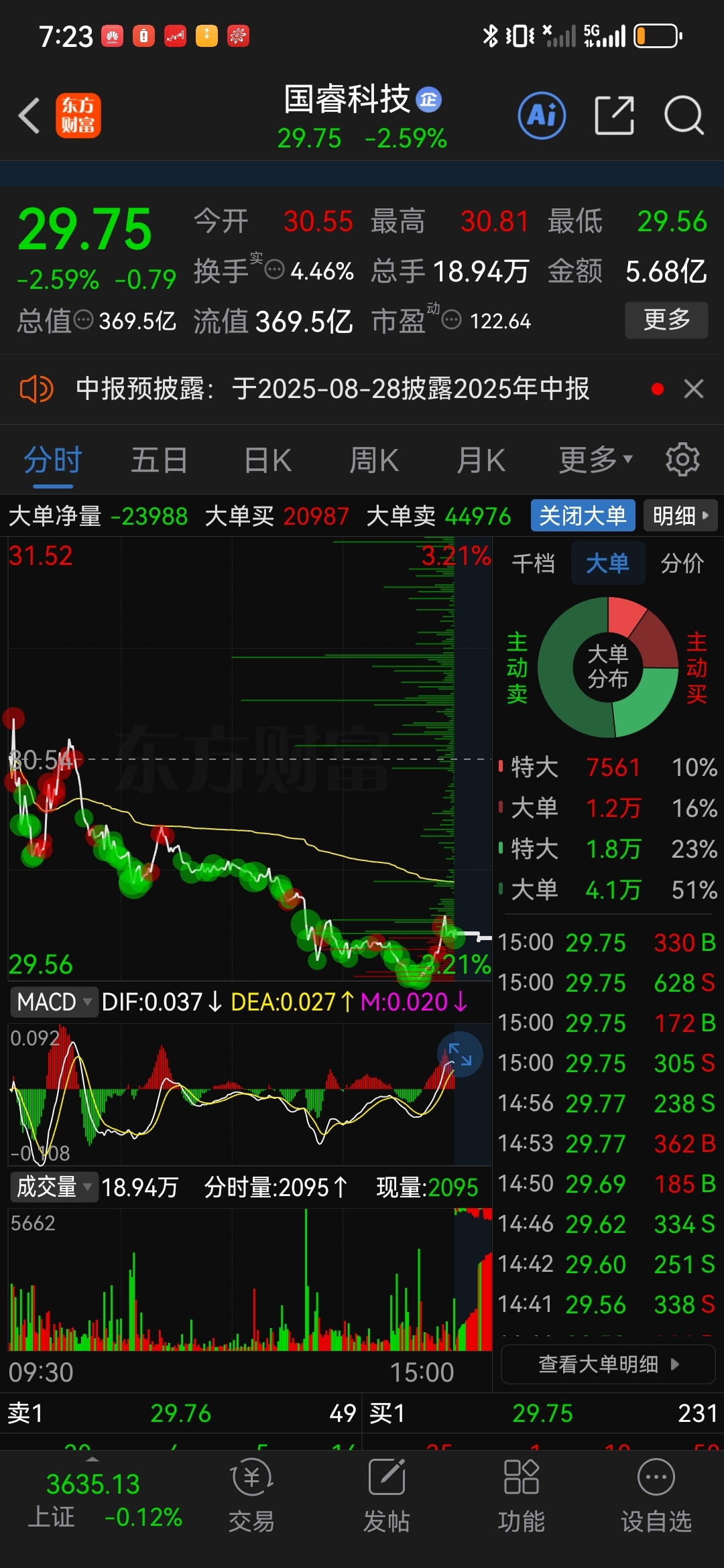The height and width of the screenshot is (1568, 724).
Task: Open the MACD indicator dropdown
Action: coord(54,1002)
